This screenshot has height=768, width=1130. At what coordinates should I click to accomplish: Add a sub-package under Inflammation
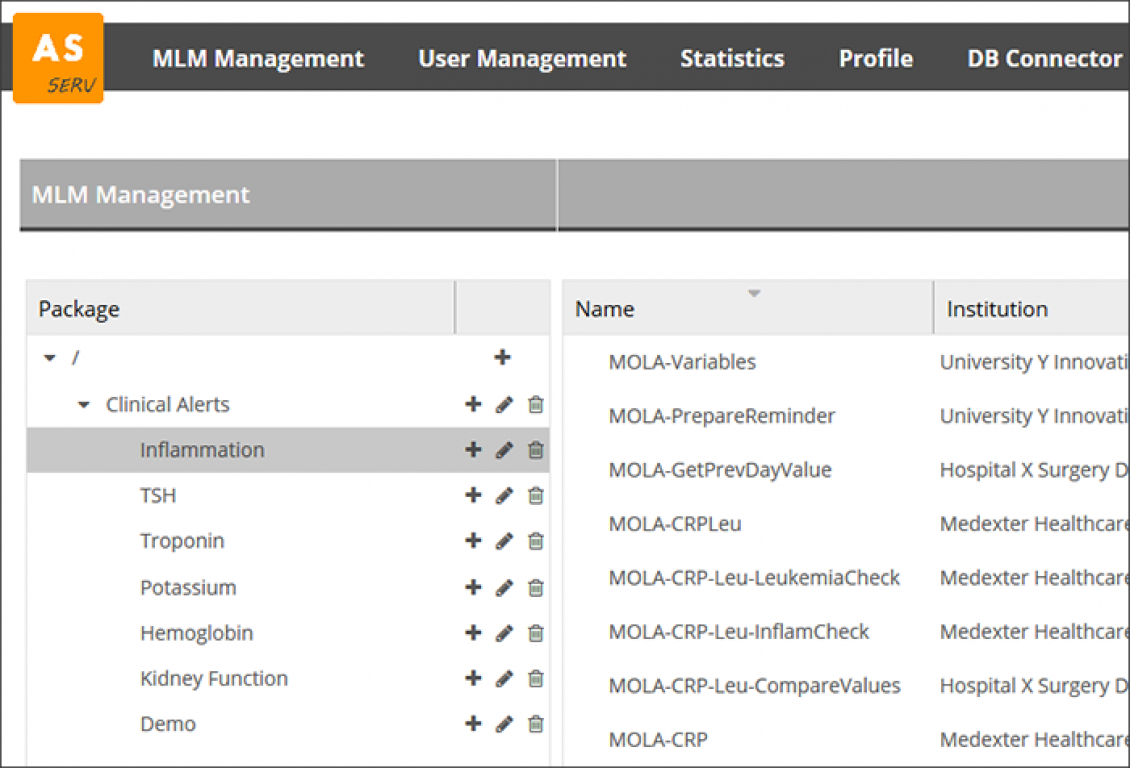click(x=473, y=450)
